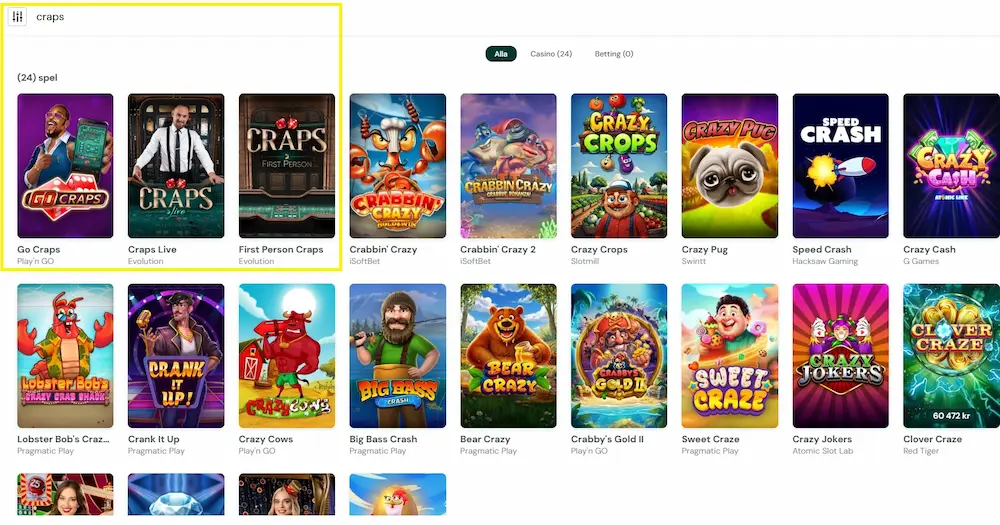Screen dimensions: 1000x525
Task: Click the 'Crabbin' Crazy 2' title text
Action: [x=498, y=249]
